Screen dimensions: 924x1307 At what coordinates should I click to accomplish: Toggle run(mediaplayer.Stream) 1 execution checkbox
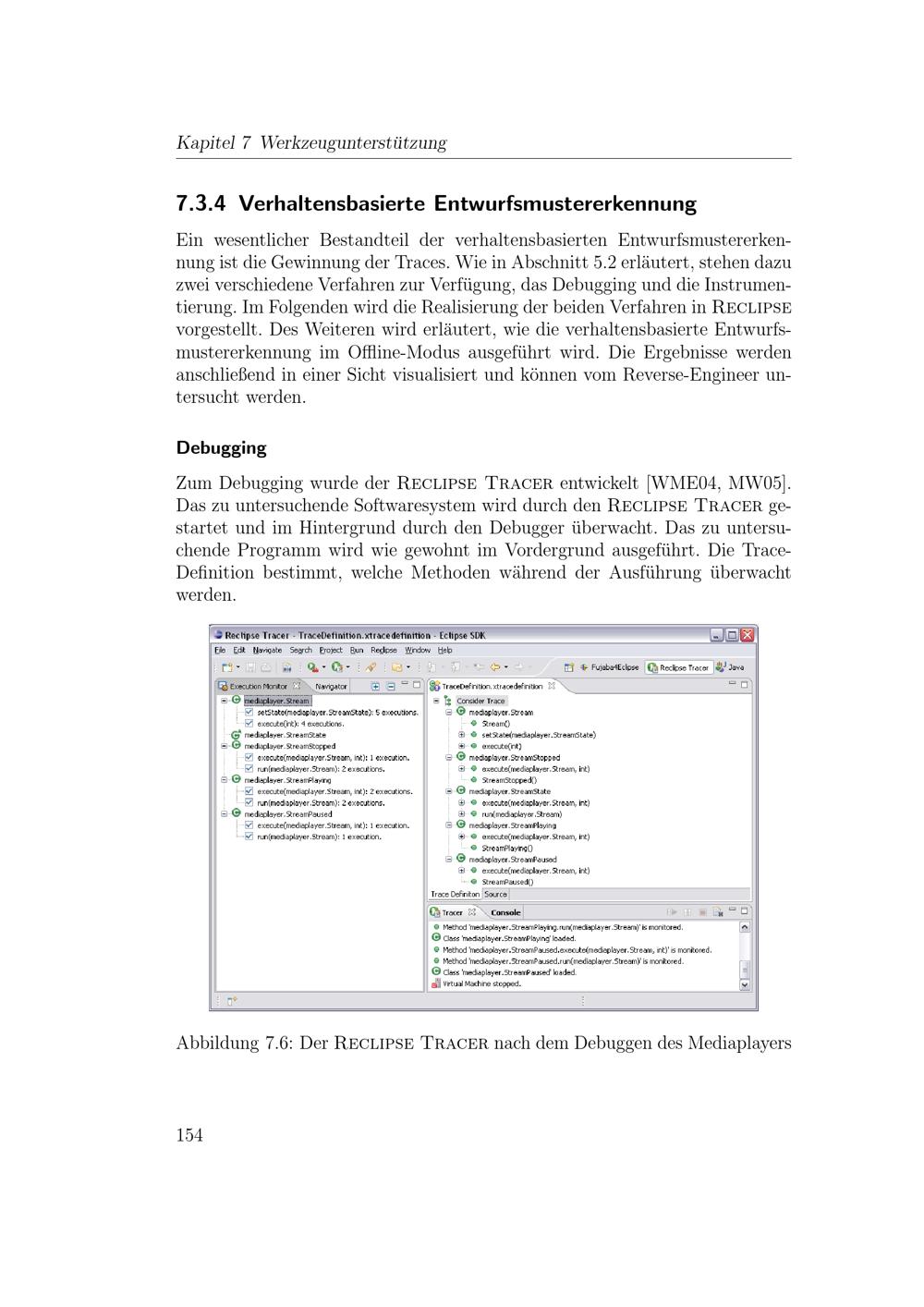249,837
